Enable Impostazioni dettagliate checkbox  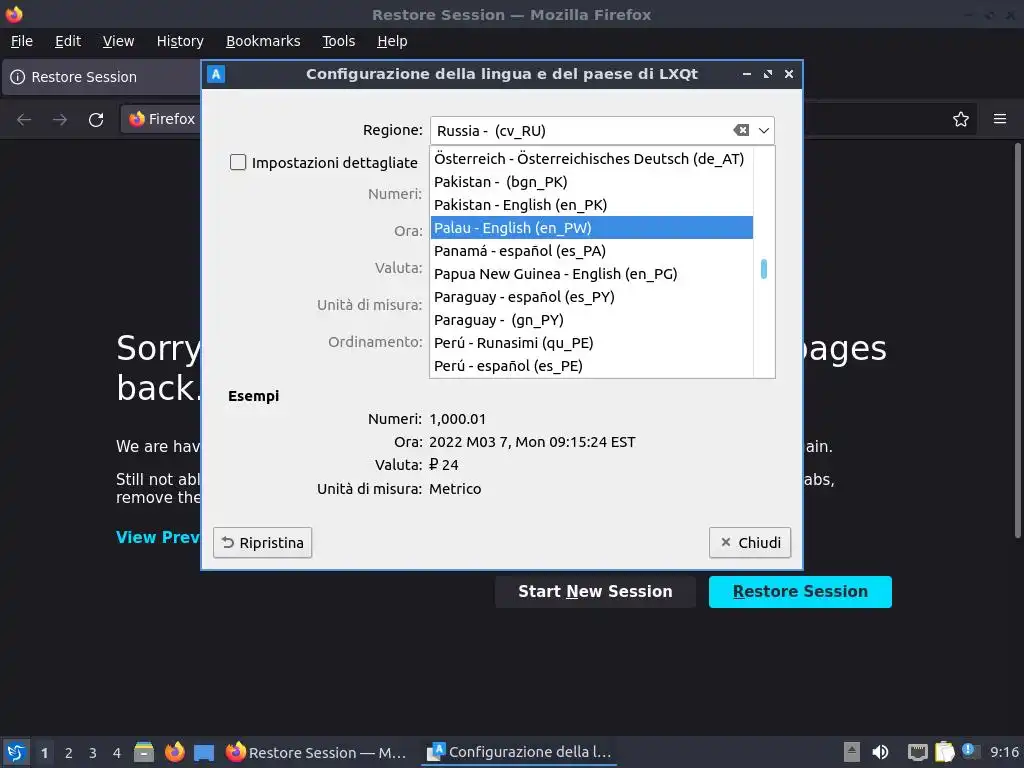pyautogui.click(x=238, y=163)
